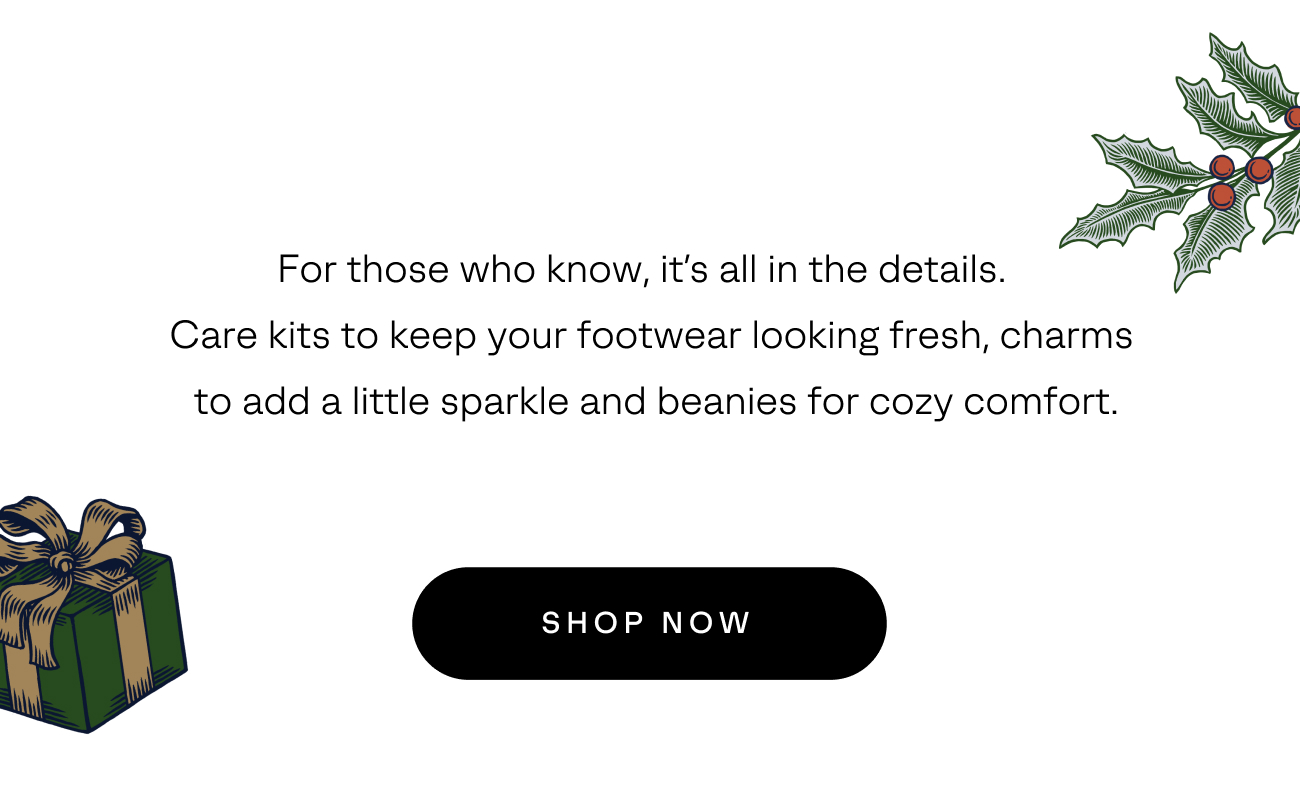
Task: Select the first line of the promo text
Action: click(643, 269)
